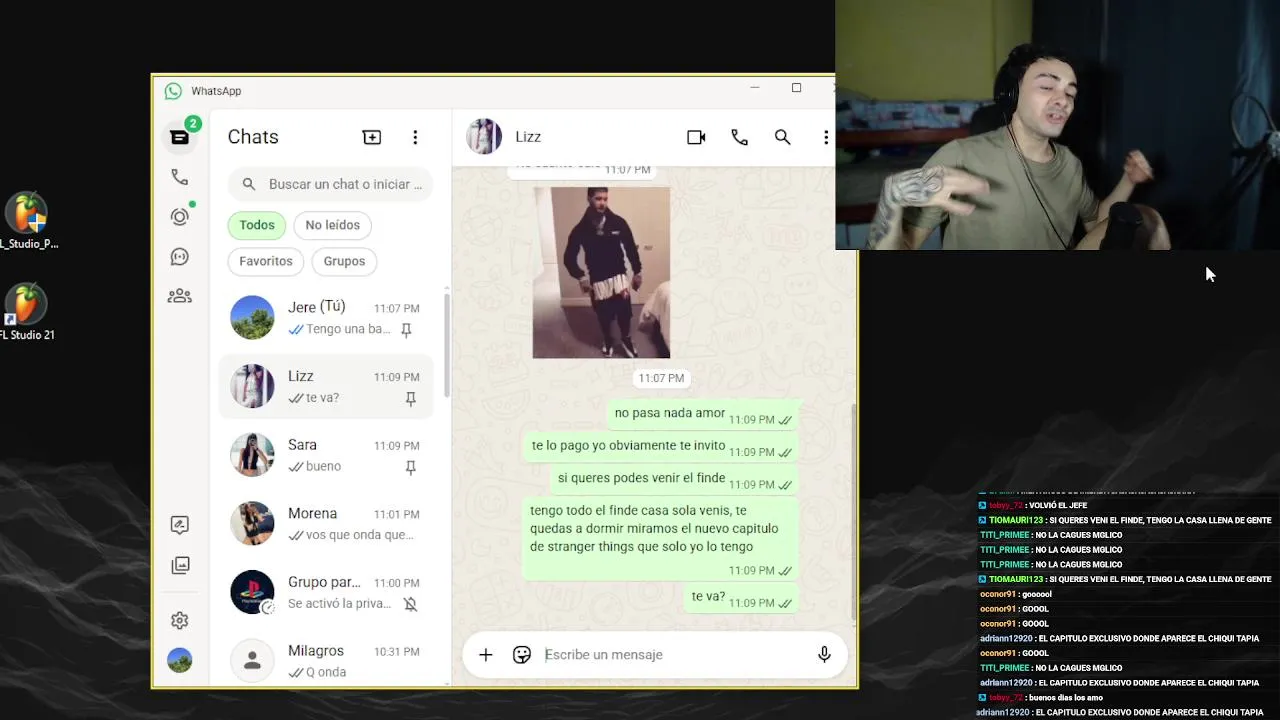
Task: Click the muted bell icon on Grupo chat
Action: pos(410,604)
